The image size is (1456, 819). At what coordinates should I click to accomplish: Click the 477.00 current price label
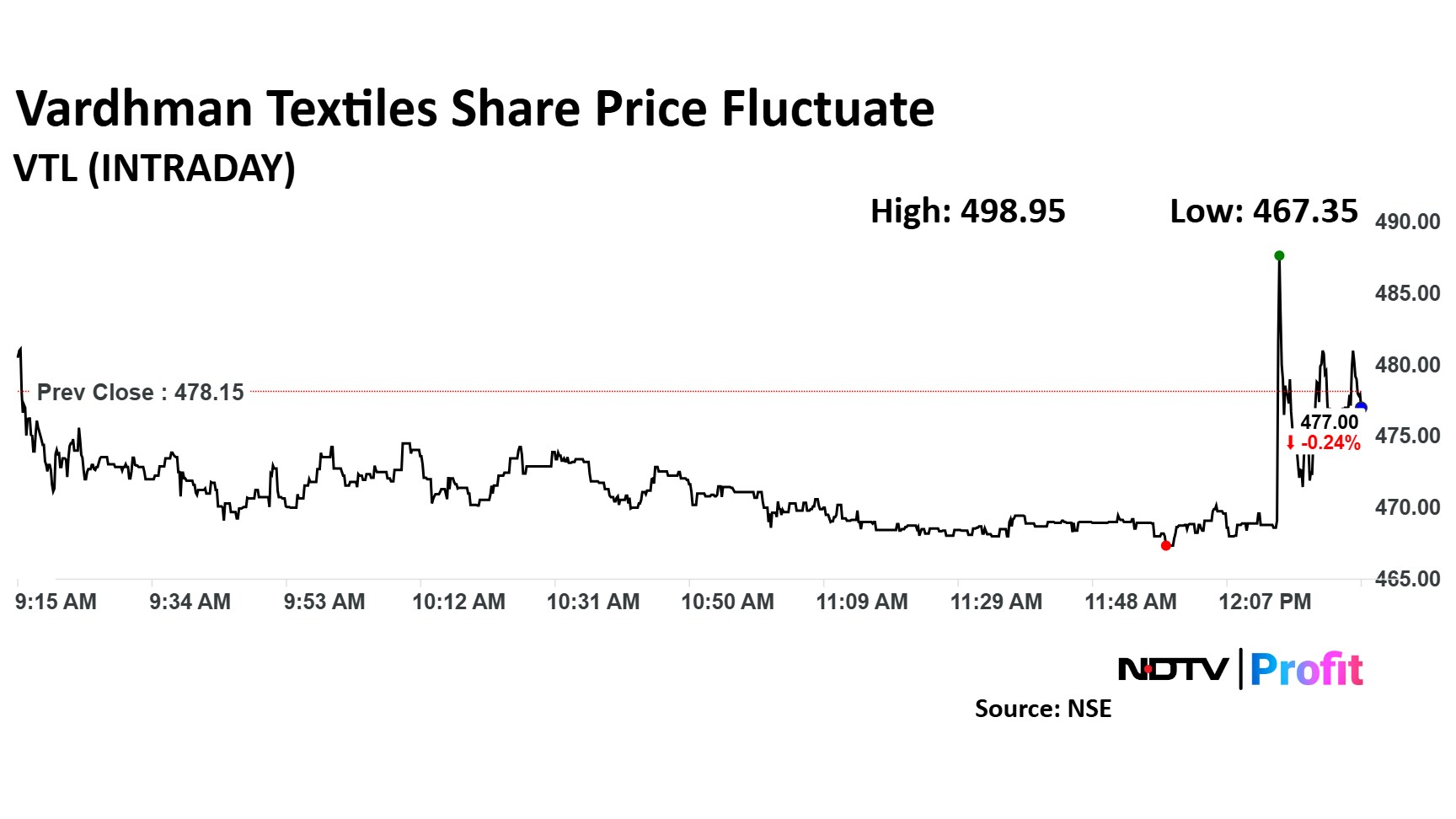click(1329, 422)
